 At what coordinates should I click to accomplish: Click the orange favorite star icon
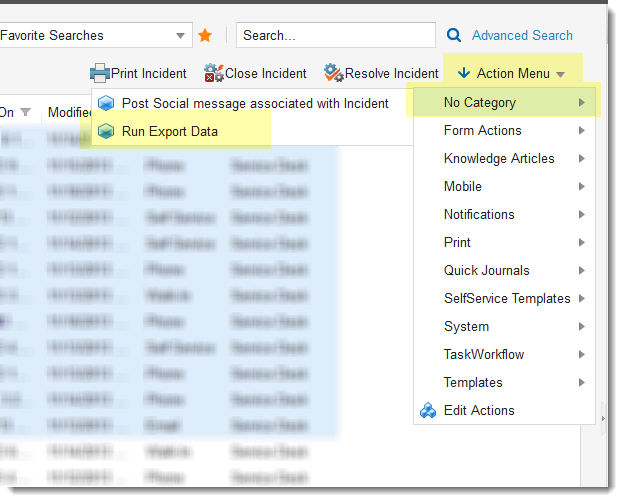point(205,35)
